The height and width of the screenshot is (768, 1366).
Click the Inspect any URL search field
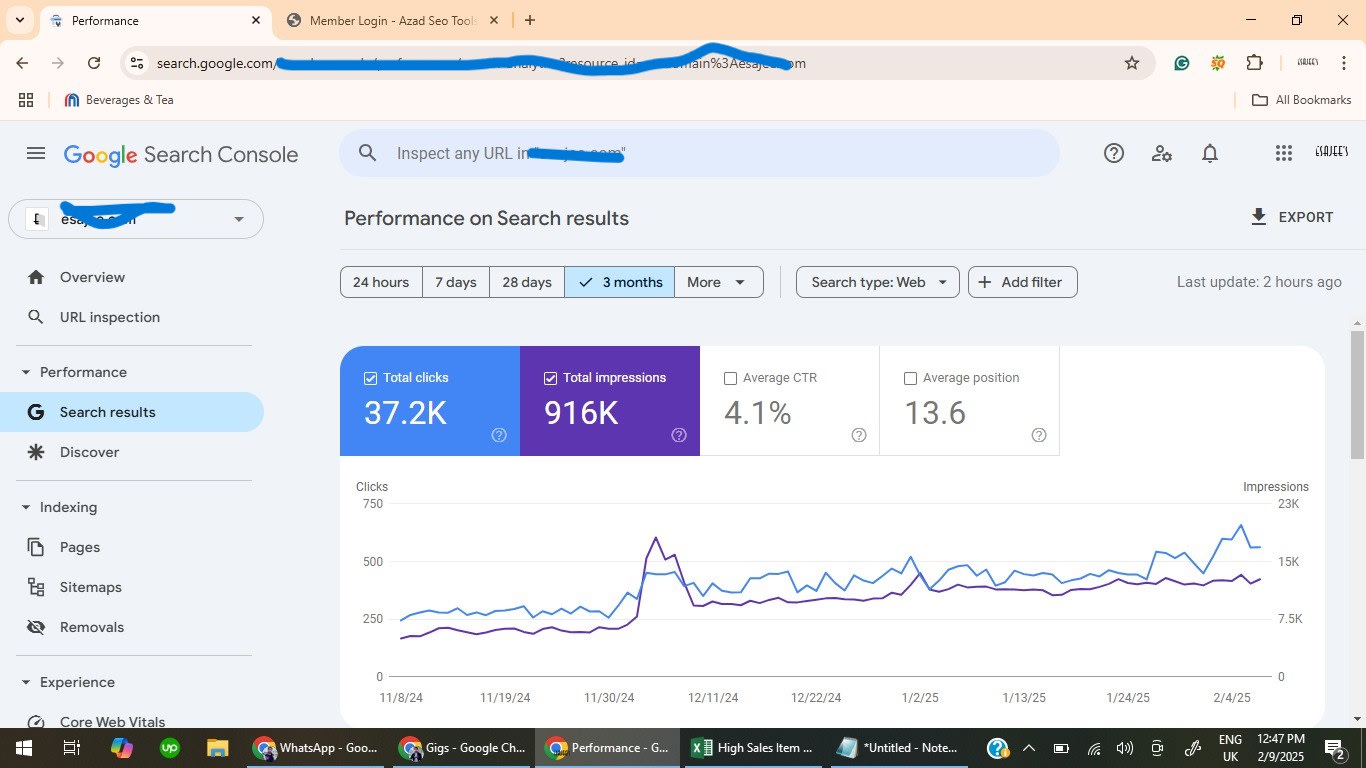coord(700,153)
